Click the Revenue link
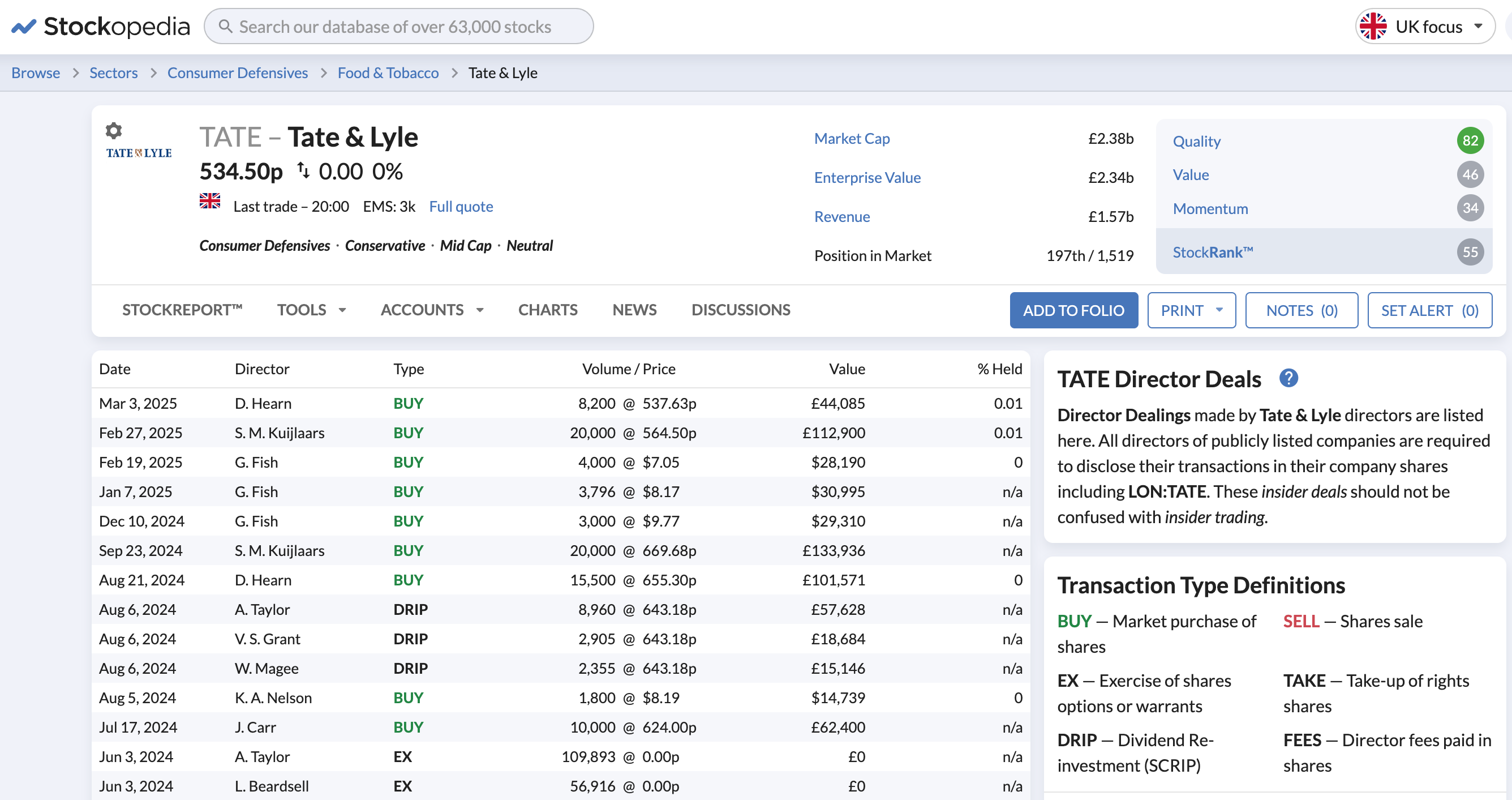This screenshot has height=800, width=1512. (x=841, y=217)
